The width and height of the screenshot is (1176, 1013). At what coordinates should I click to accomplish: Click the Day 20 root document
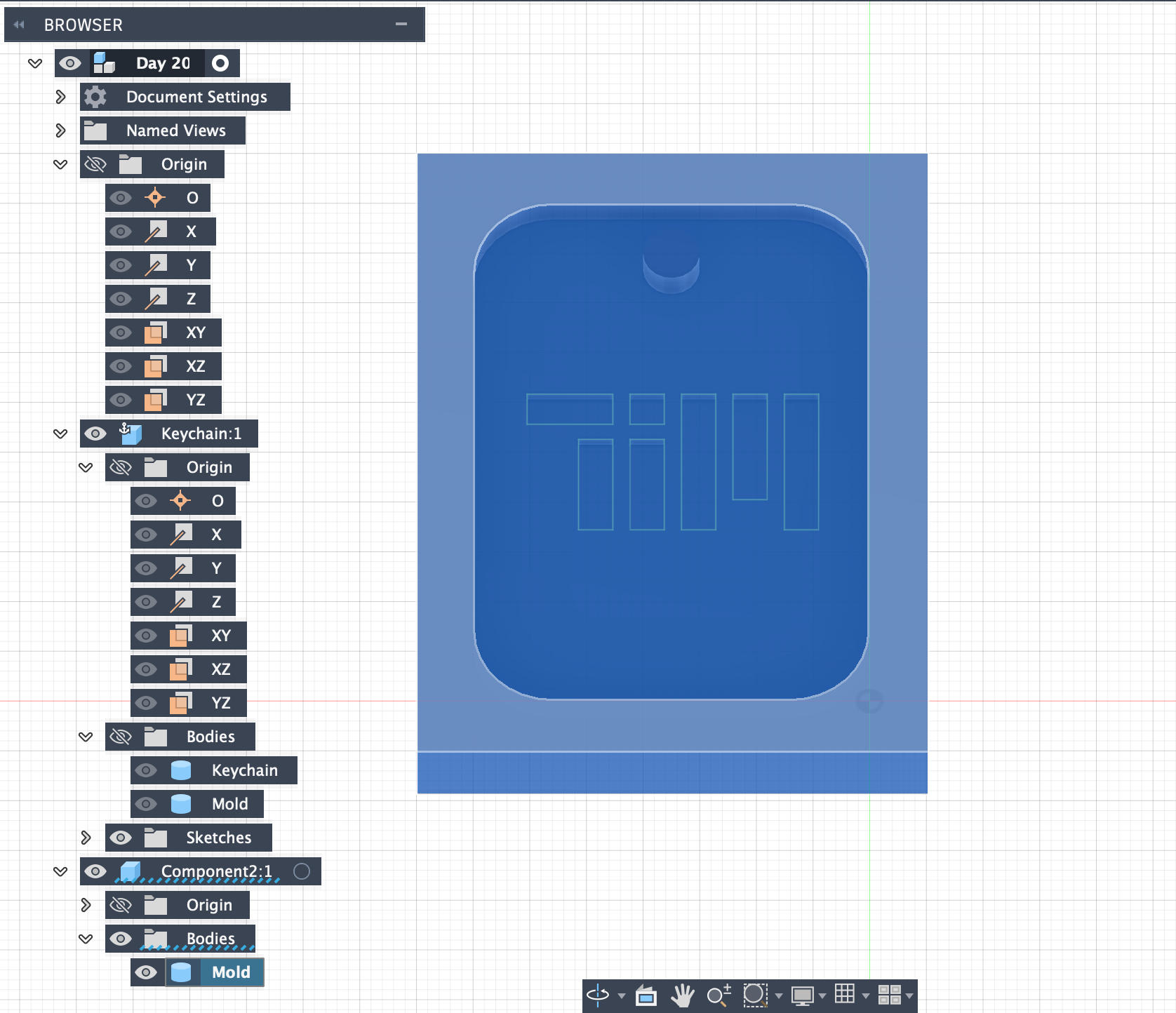tap(163, 63)
